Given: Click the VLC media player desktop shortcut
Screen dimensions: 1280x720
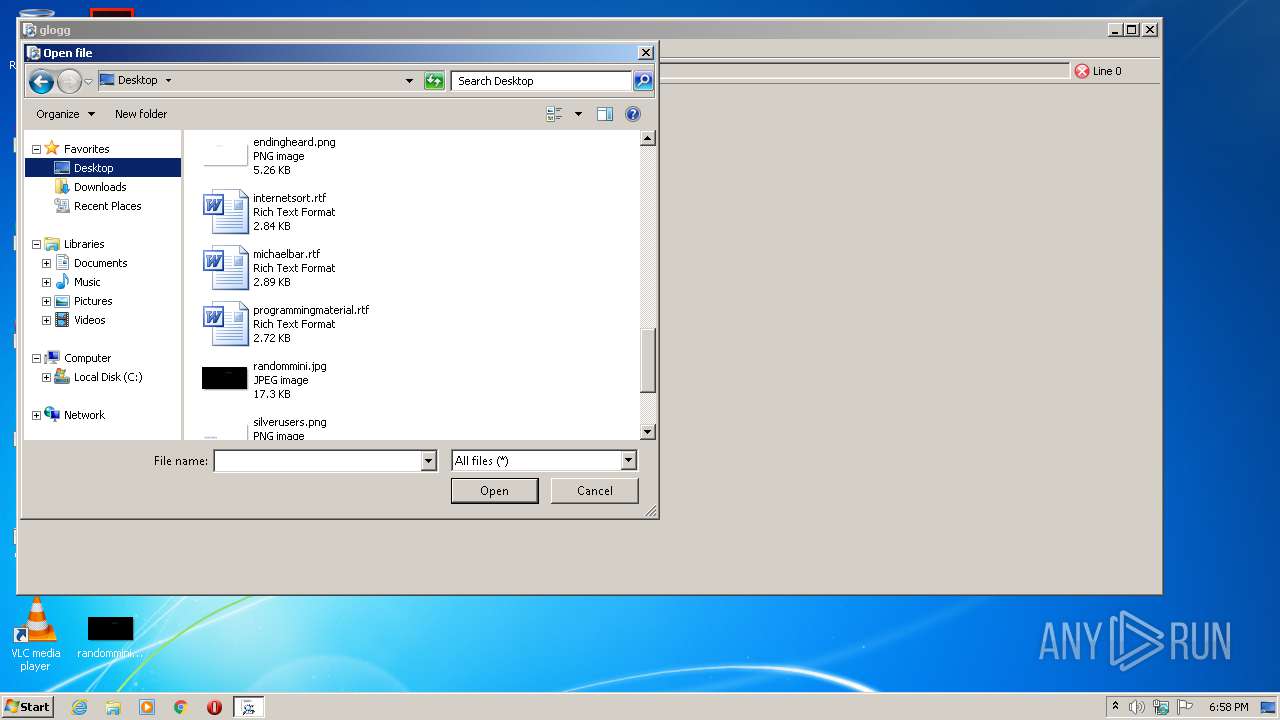Looking at the screenshot, I should 36,634.
